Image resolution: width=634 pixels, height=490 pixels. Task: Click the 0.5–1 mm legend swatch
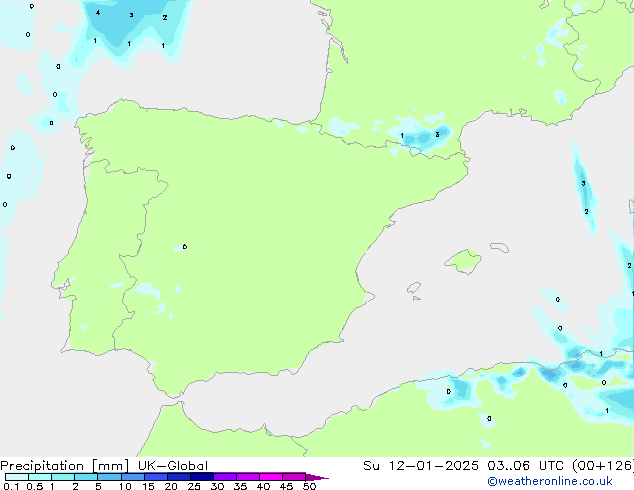pyautogui.click(x=40, y=477)
